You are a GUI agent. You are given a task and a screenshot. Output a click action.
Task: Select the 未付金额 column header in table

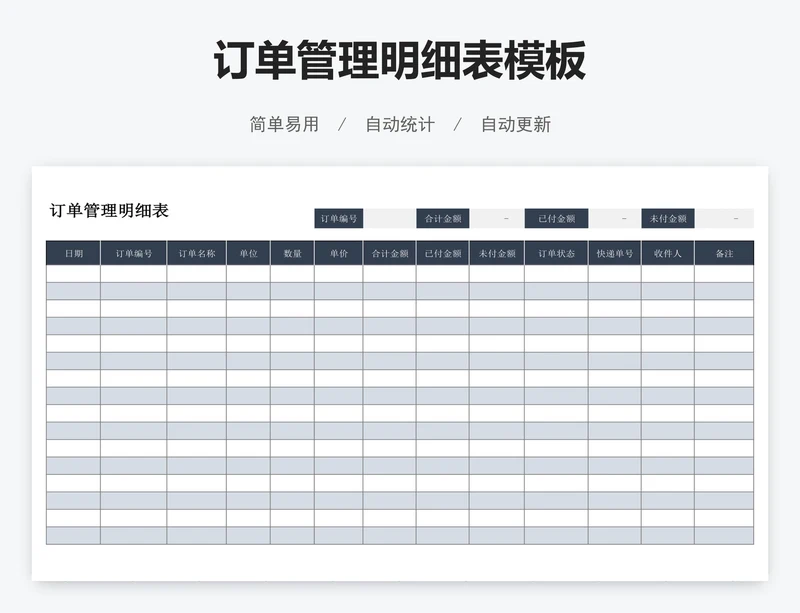pyautogui.click(x=497, y=253)
